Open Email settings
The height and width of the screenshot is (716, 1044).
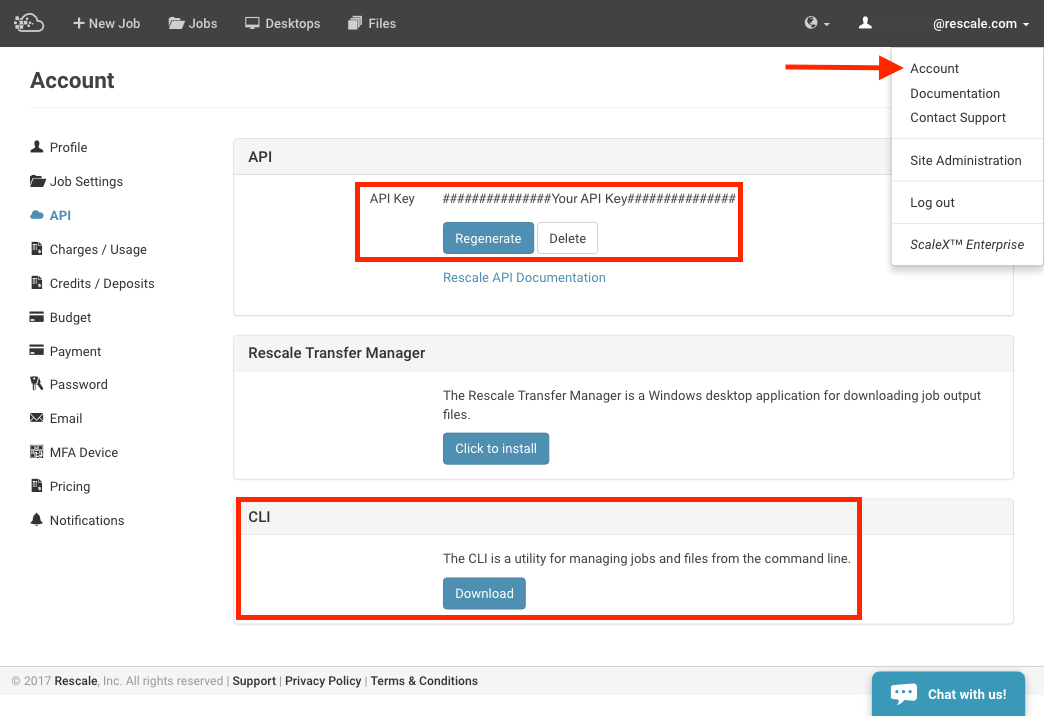[66, 418]
